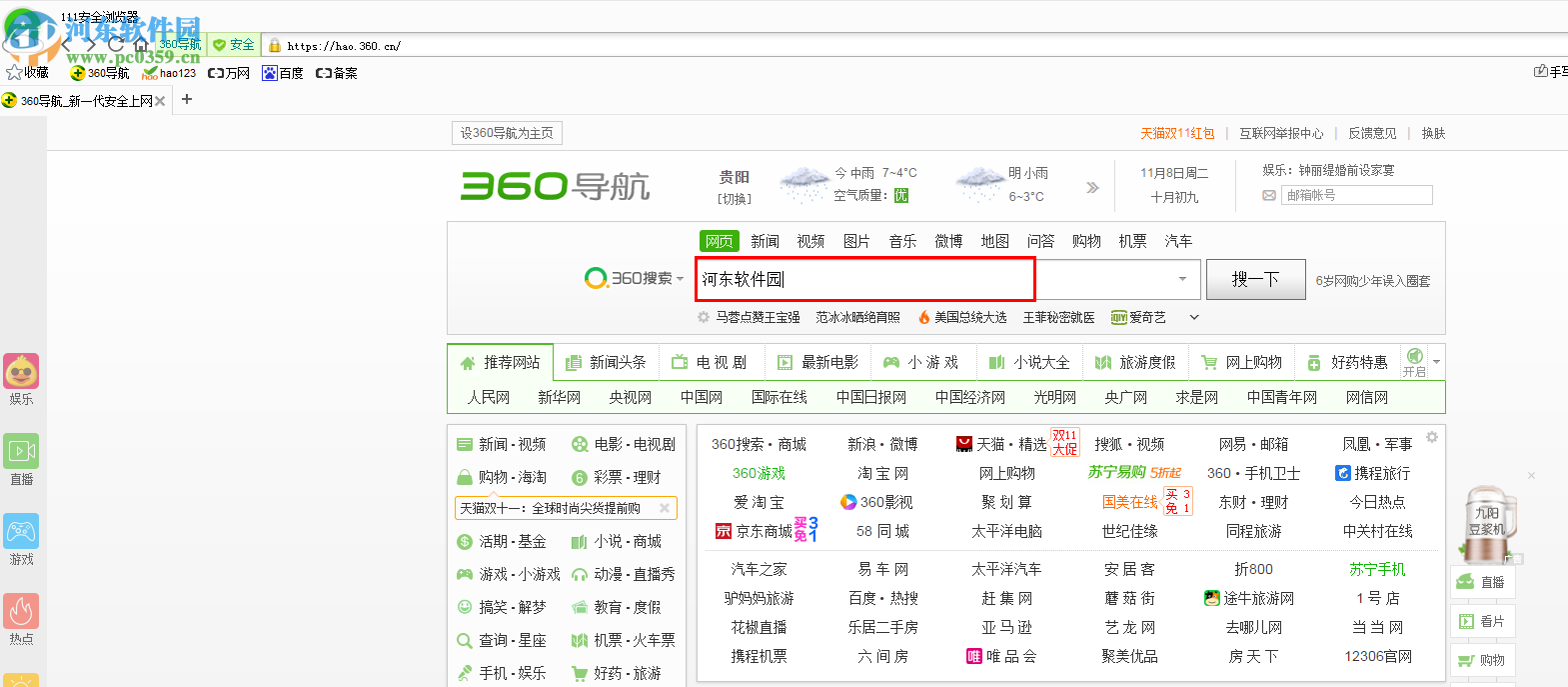Open the 360导航 bookmark
The image size is (1568, 687).
click(100, 73)
